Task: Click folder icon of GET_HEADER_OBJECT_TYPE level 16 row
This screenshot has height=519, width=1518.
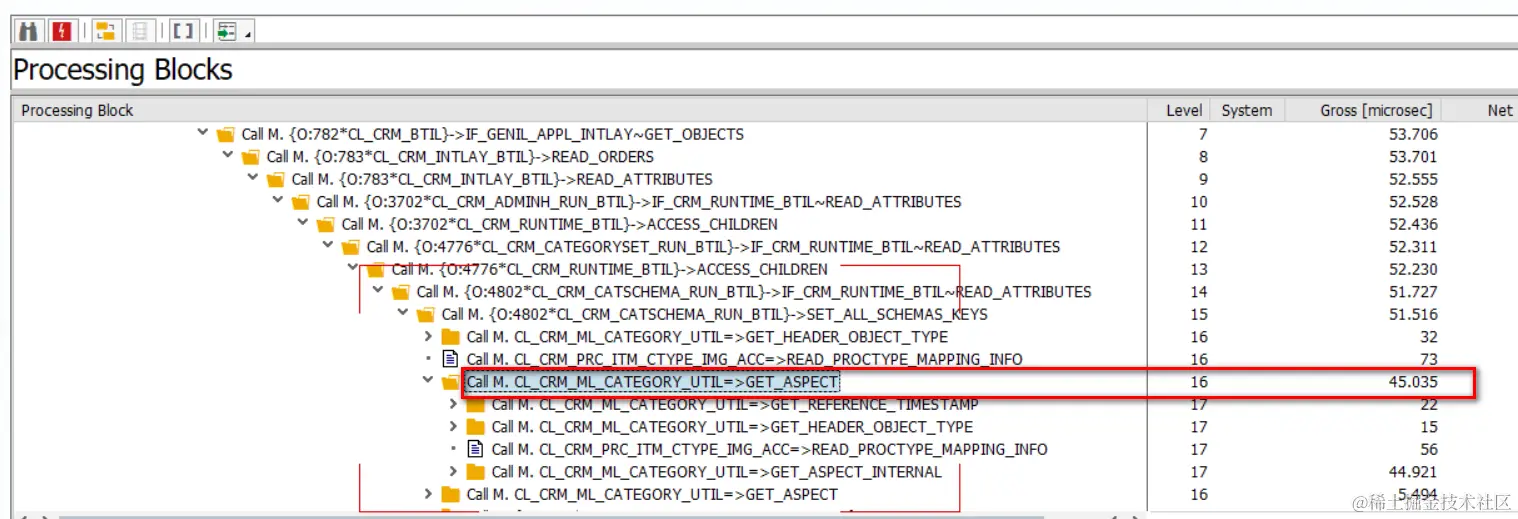Action: [450, 337]
